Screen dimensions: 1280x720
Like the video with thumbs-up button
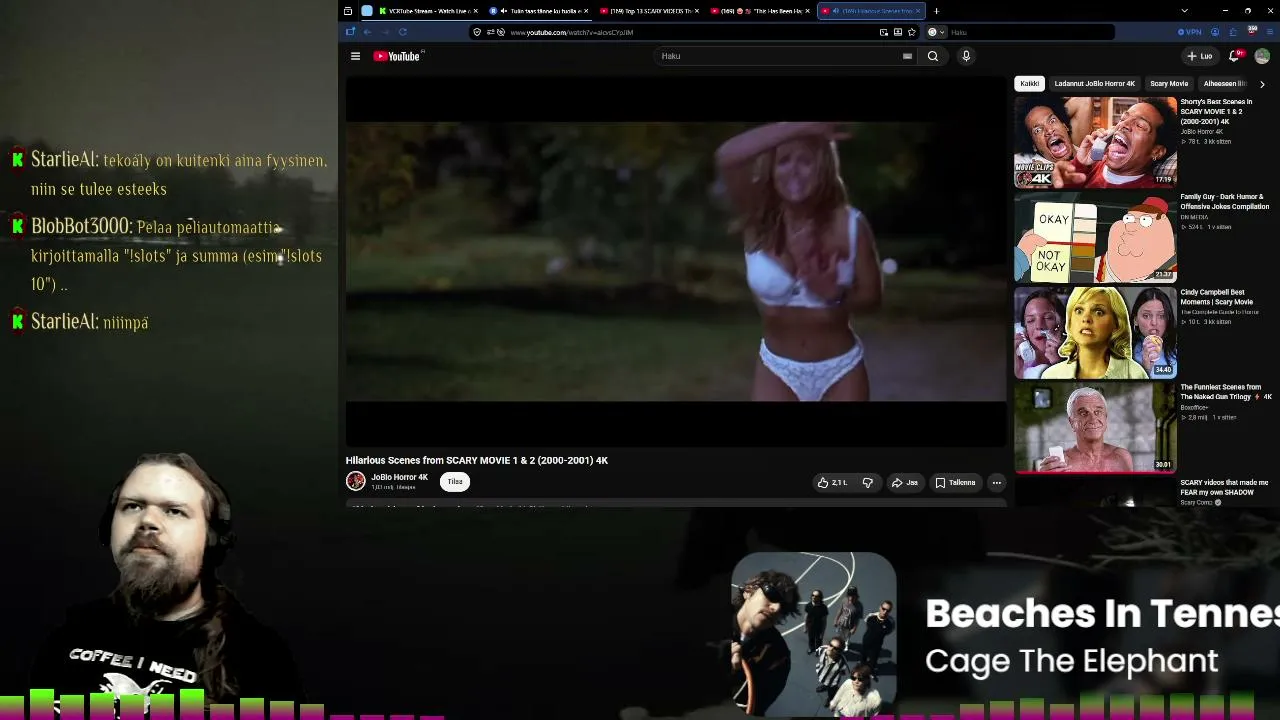coord(832,483)
